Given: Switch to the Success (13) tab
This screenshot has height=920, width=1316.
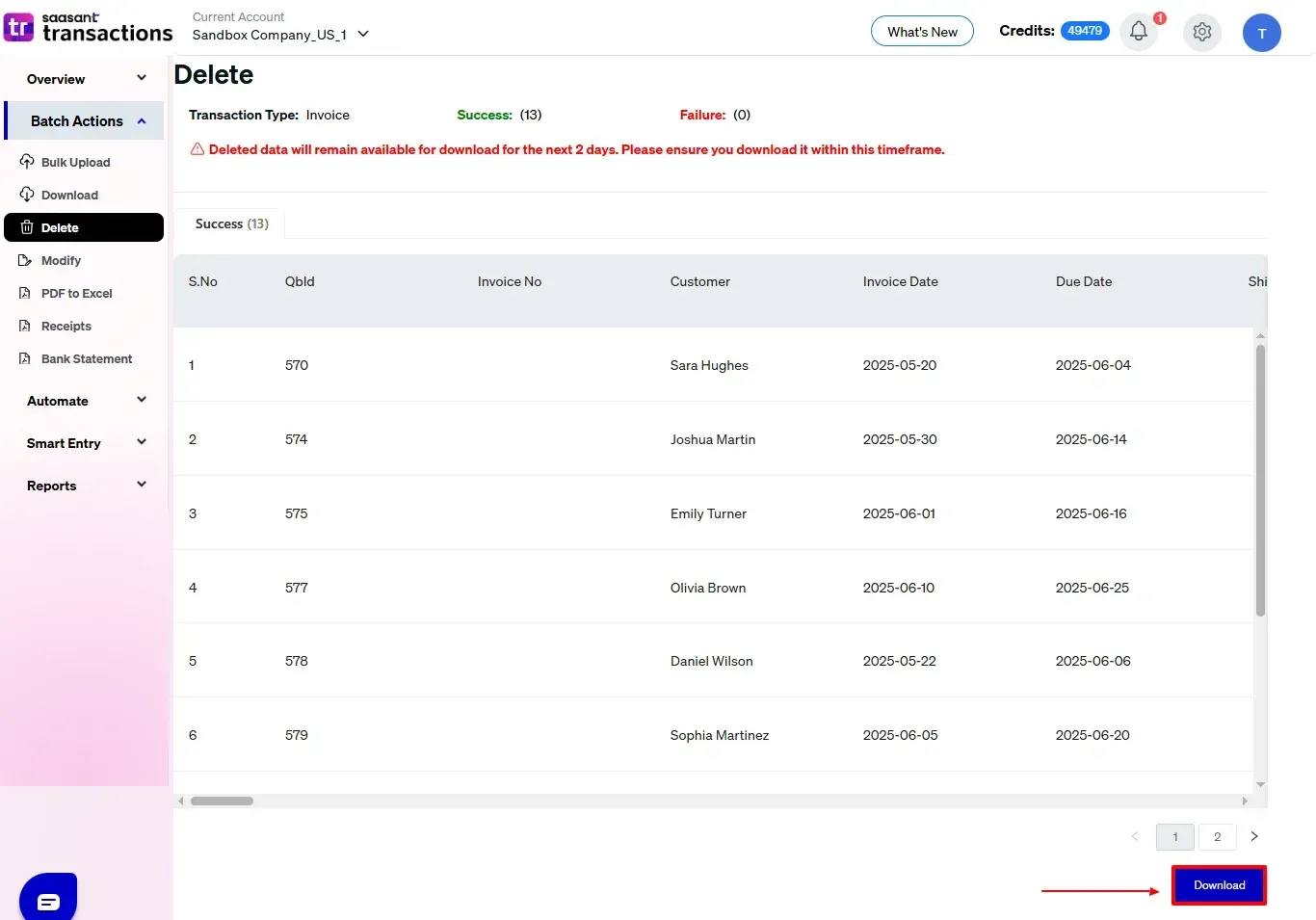Looking at the screenshot, I should 231,223.
